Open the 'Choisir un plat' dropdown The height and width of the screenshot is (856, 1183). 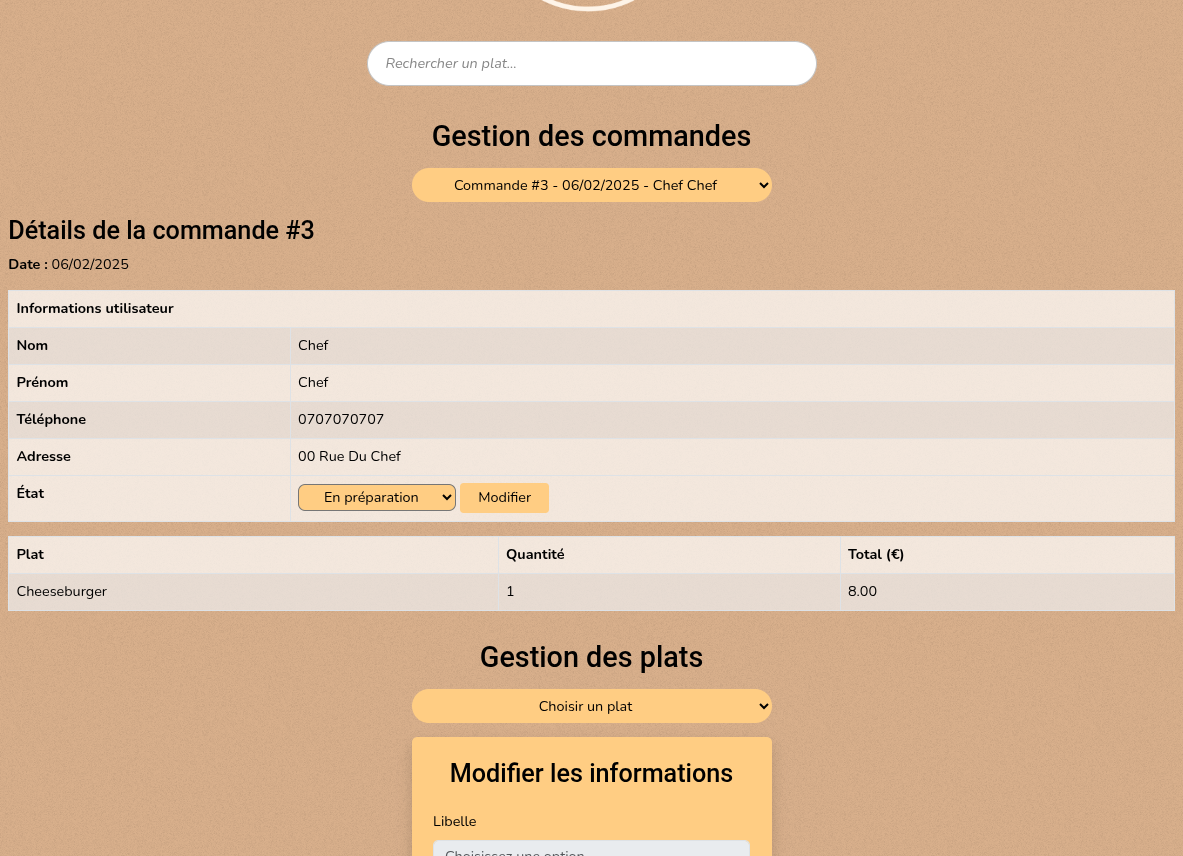(592, 706)
